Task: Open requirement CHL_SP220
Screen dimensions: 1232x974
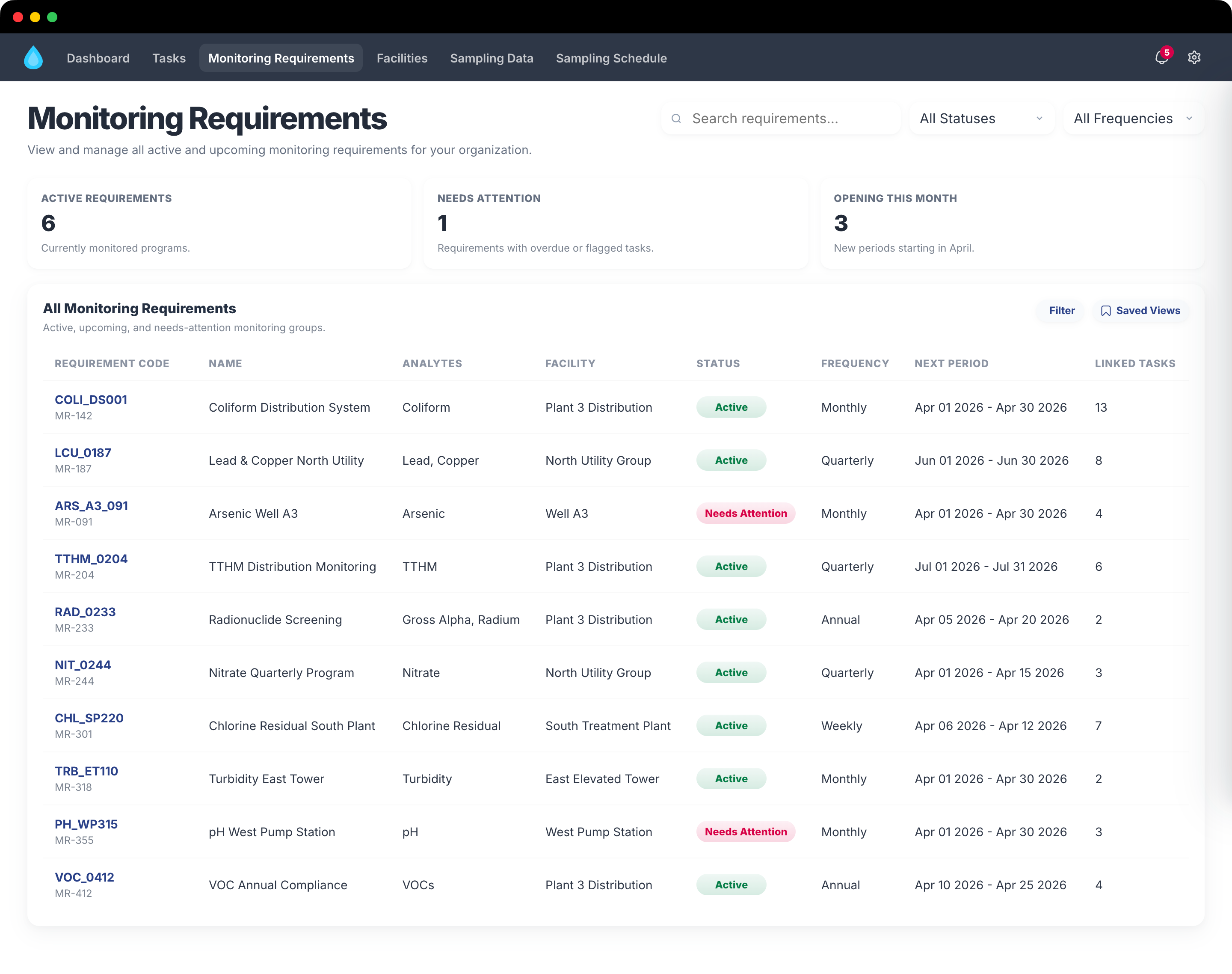Action: (x=89, y=718)
